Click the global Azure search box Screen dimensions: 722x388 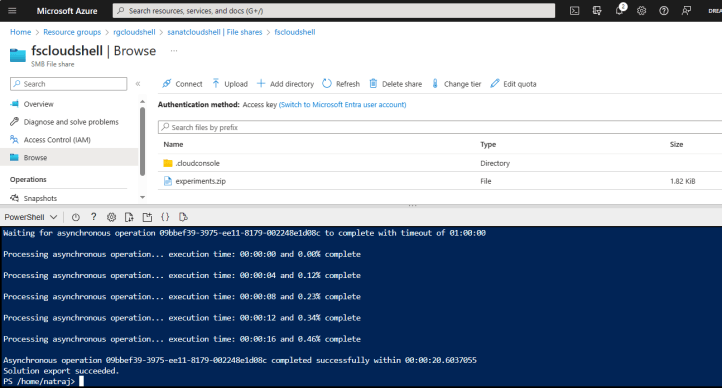(x=334, y=11)
